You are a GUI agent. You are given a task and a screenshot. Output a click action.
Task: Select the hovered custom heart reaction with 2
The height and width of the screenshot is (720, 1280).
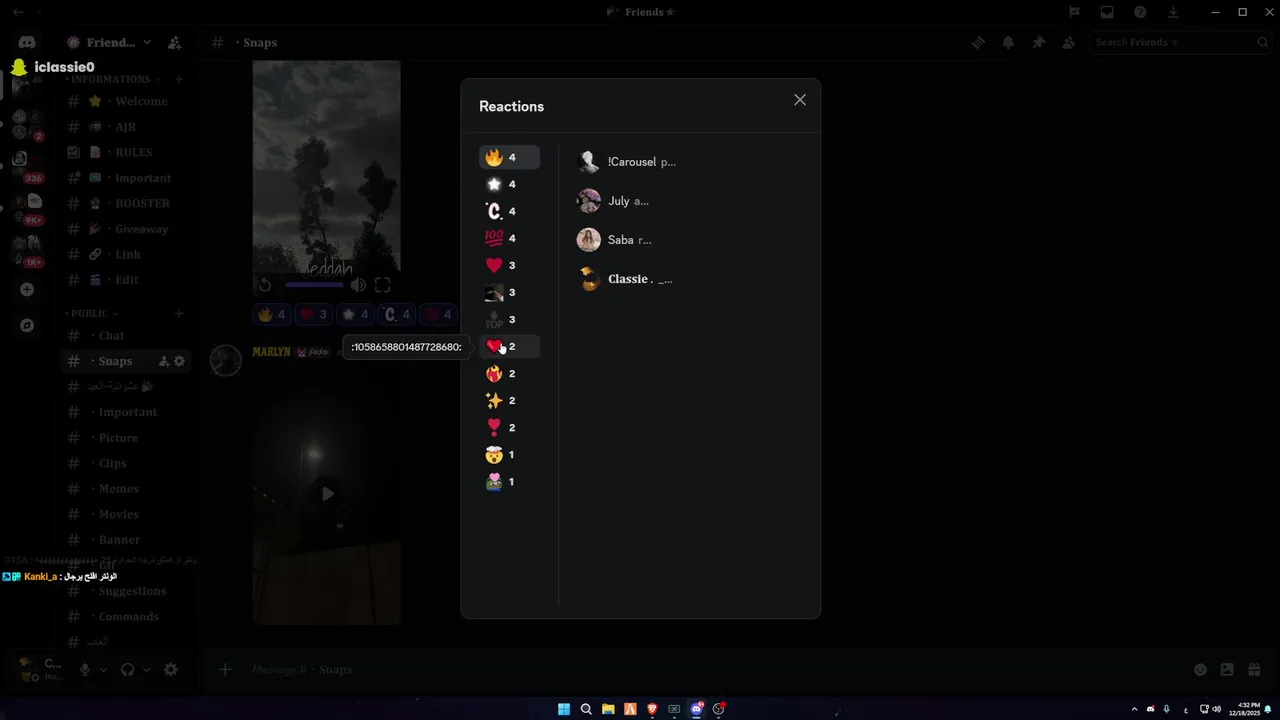509,347
